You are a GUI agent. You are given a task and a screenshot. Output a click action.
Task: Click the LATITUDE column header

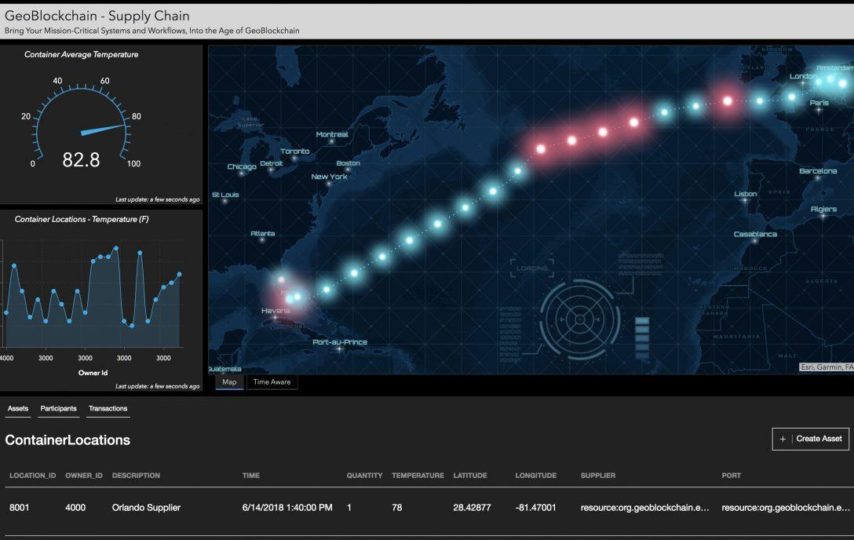(470, 476)
